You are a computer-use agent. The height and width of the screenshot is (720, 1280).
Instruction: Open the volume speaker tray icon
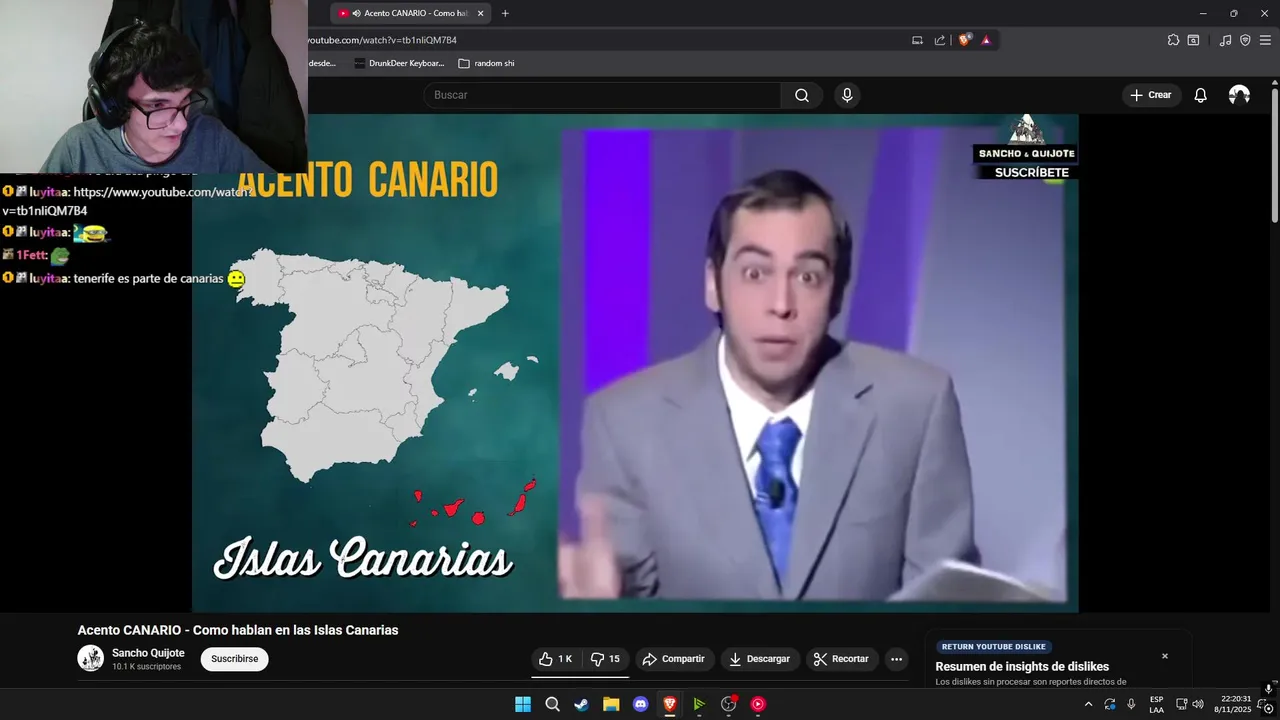click(1198, 704)
